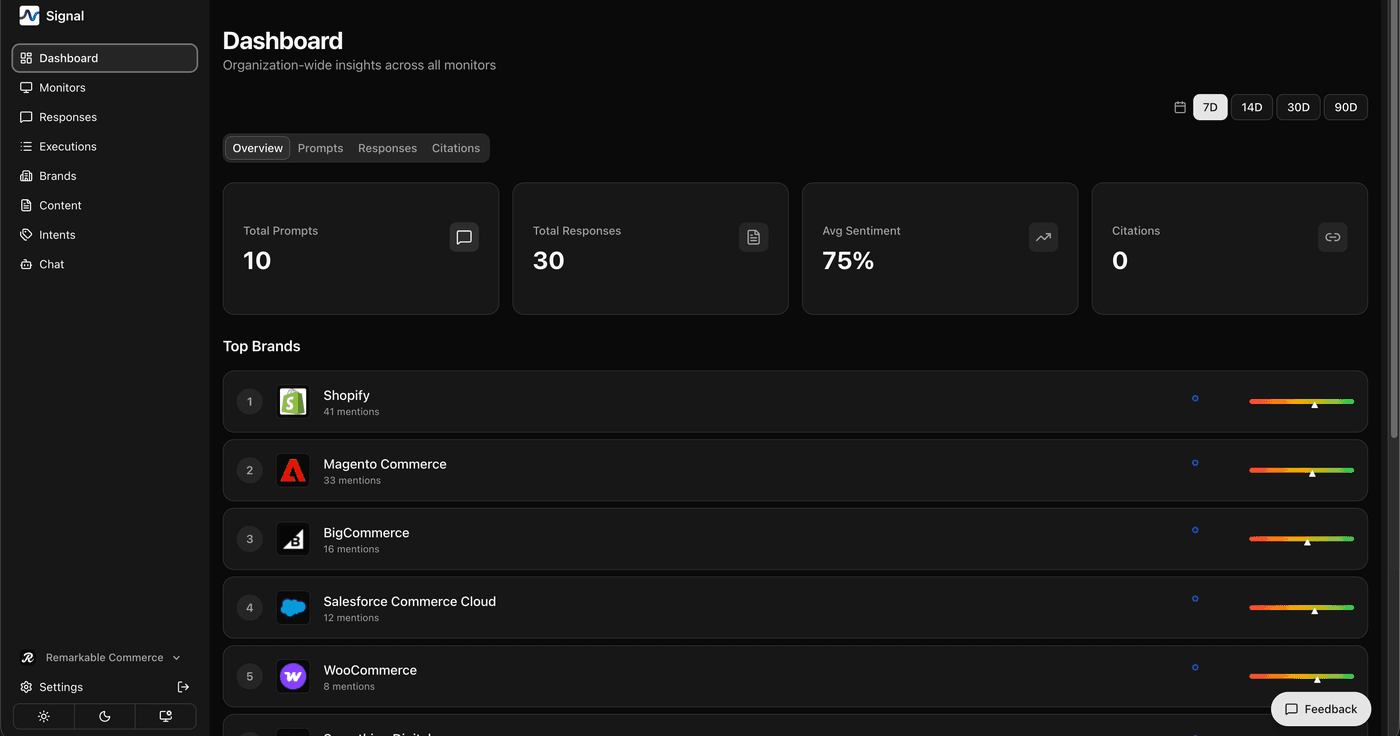Click the Total Responses value 30
Viewport: 1400px width, 736px height.
[x=549, y=261]
